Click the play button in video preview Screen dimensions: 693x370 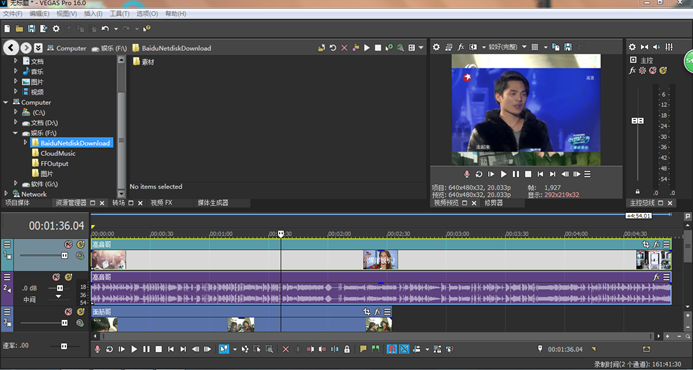click(x=503, y=174)
